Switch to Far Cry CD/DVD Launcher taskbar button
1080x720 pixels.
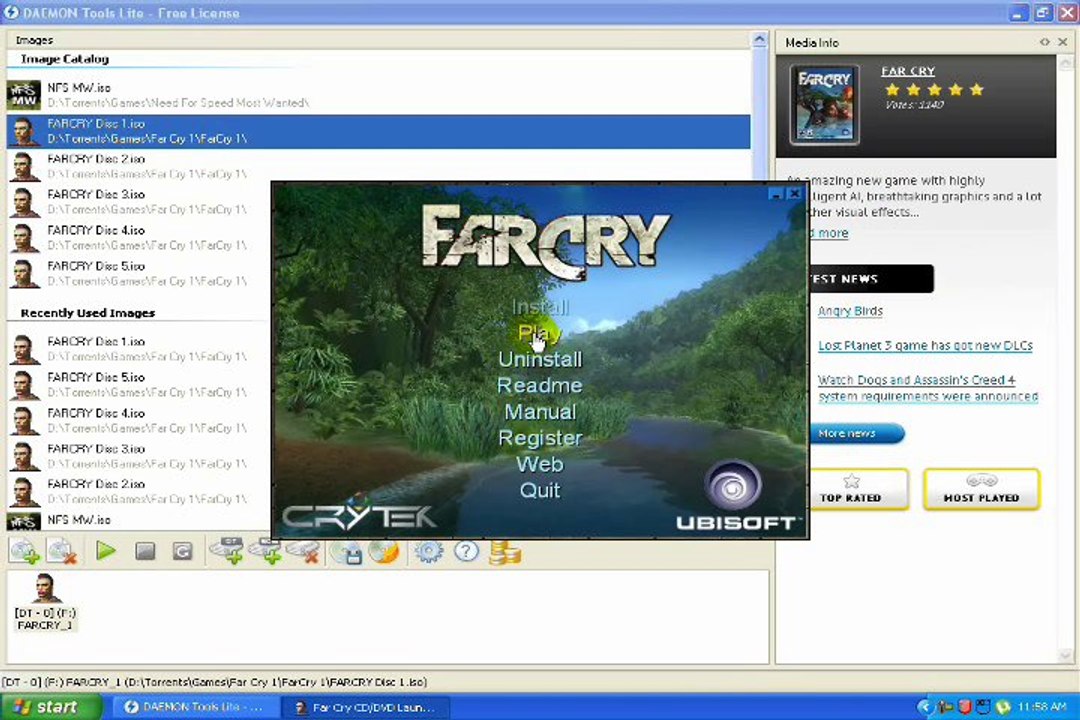(366, 707)
